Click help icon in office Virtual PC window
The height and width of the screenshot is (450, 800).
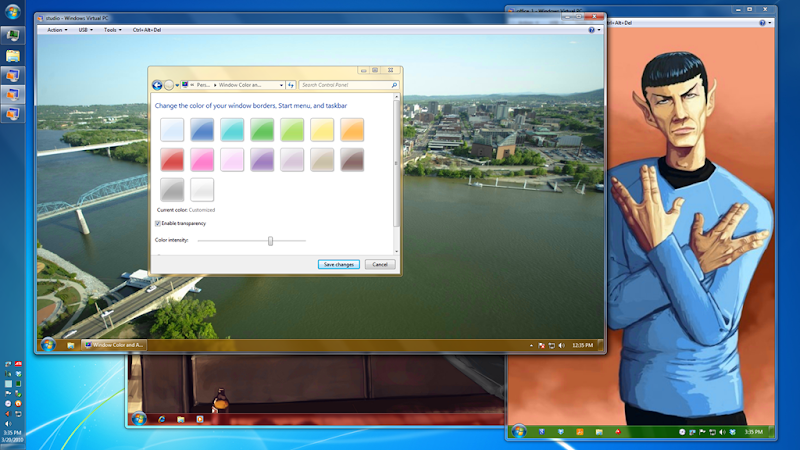tap(762, 23)
